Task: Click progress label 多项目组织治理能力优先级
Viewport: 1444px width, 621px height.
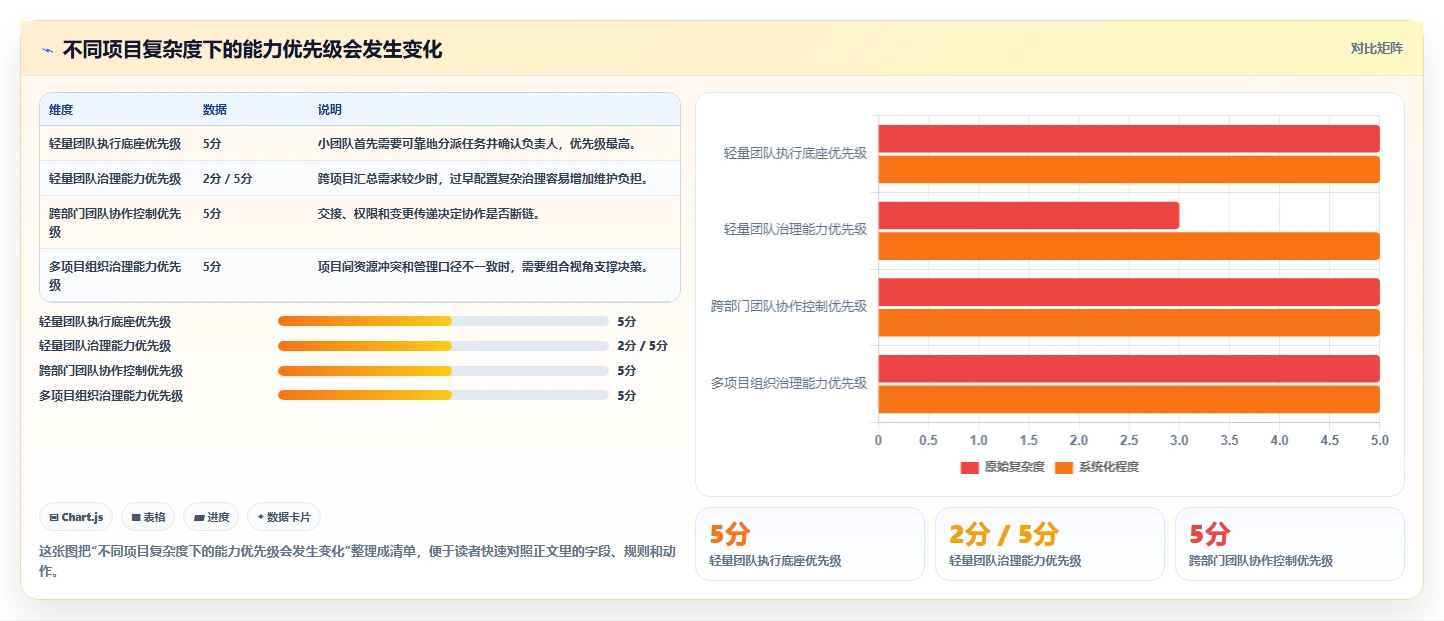Action: pyautogui.click(x=111, y=395)
